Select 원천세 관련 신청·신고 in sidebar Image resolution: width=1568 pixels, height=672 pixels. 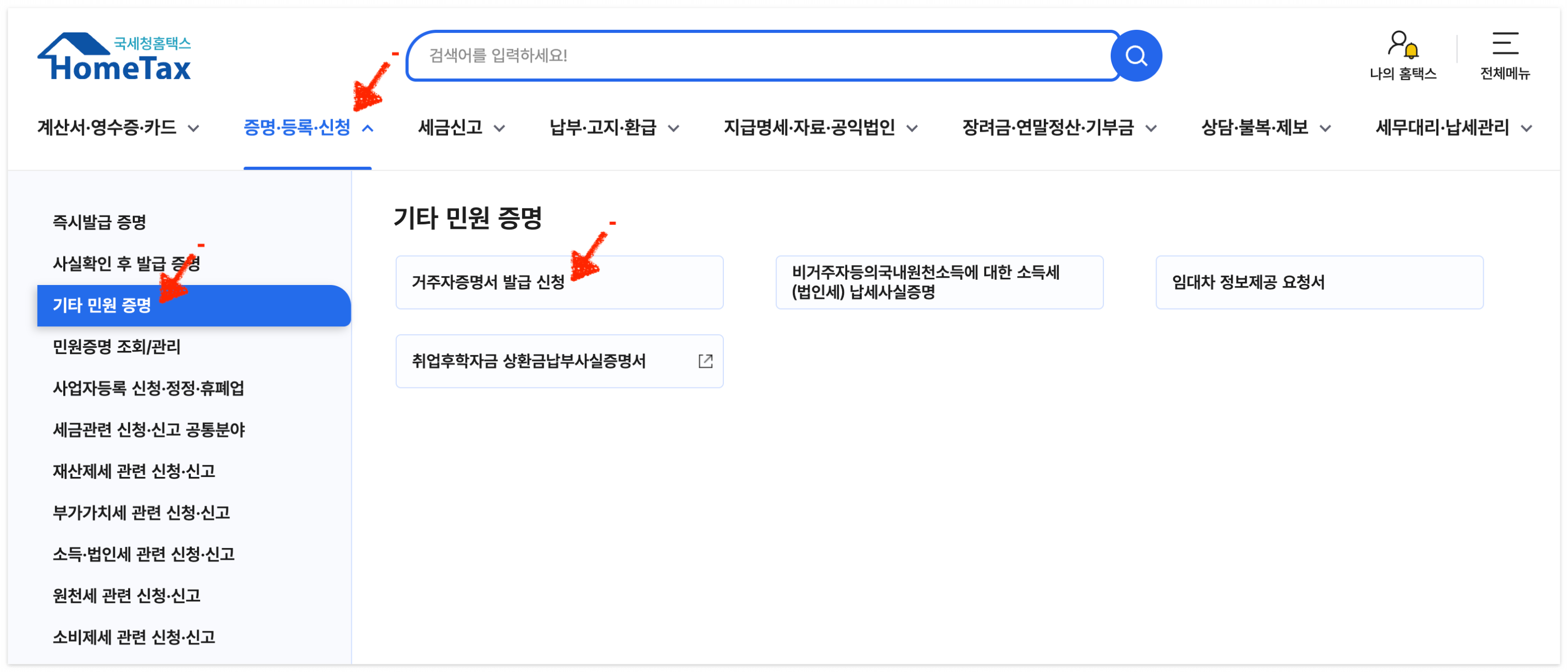[126, 595]
